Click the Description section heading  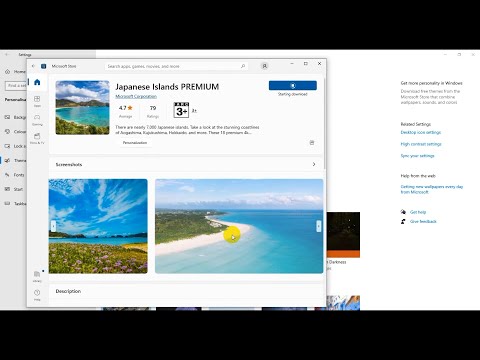[68, 291]
